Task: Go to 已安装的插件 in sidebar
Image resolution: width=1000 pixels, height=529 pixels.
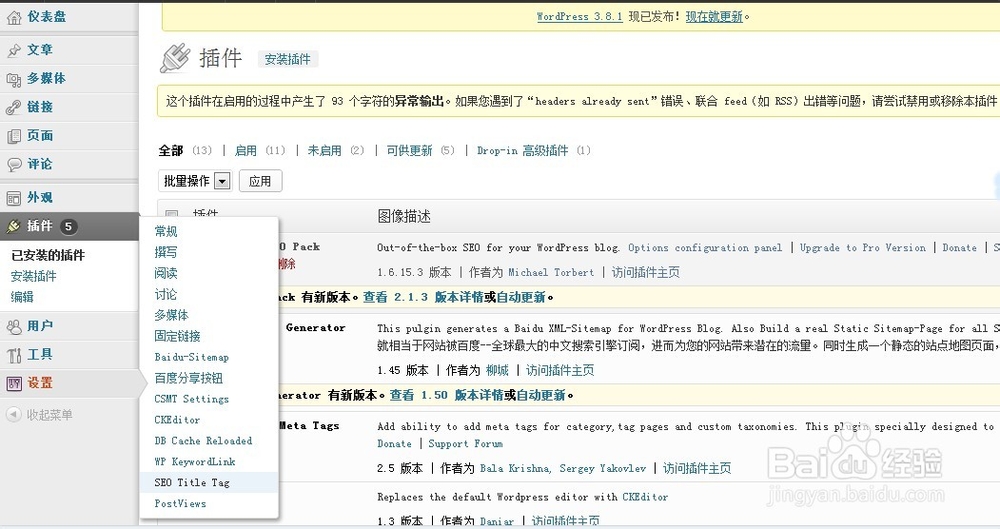Action: click(48, 255)
